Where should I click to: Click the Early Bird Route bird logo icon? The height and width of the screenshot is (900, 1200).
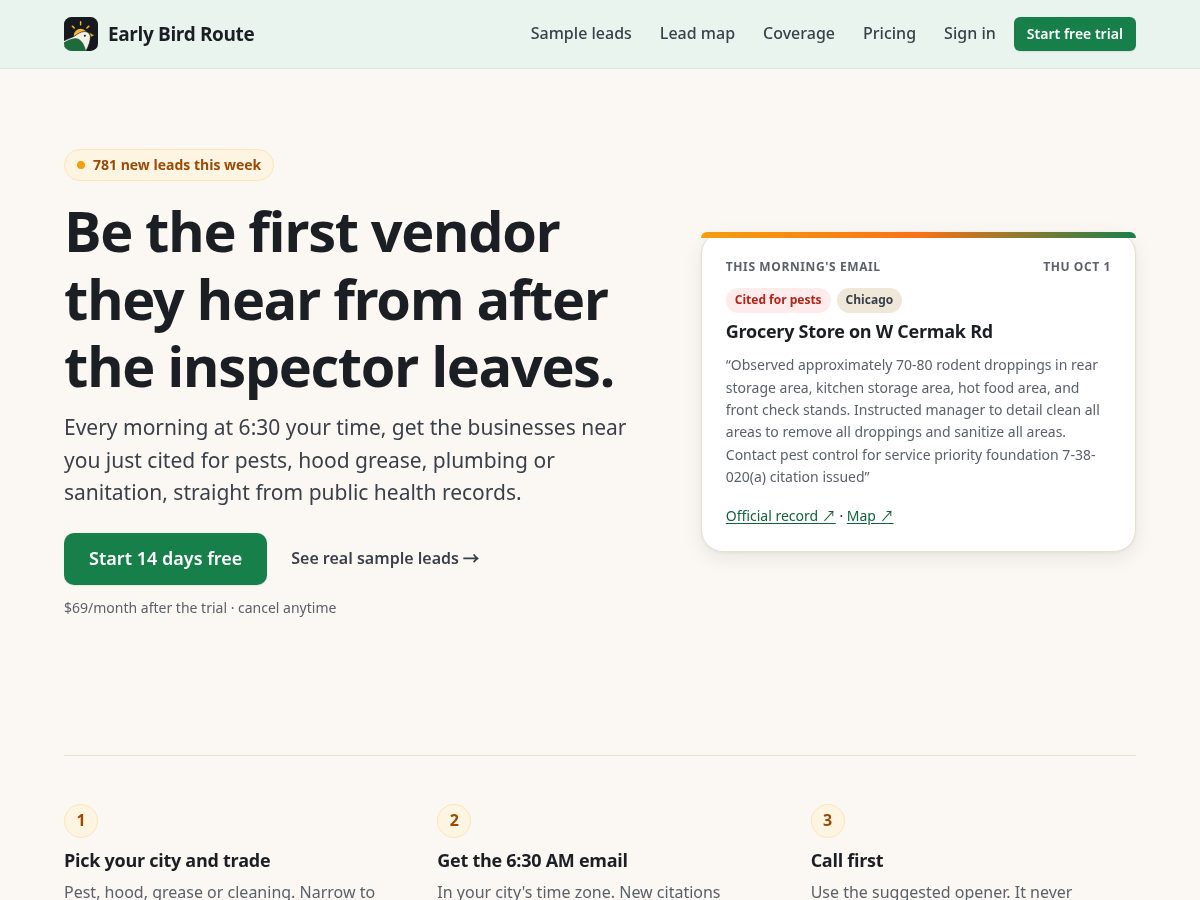tap(81, 34)
